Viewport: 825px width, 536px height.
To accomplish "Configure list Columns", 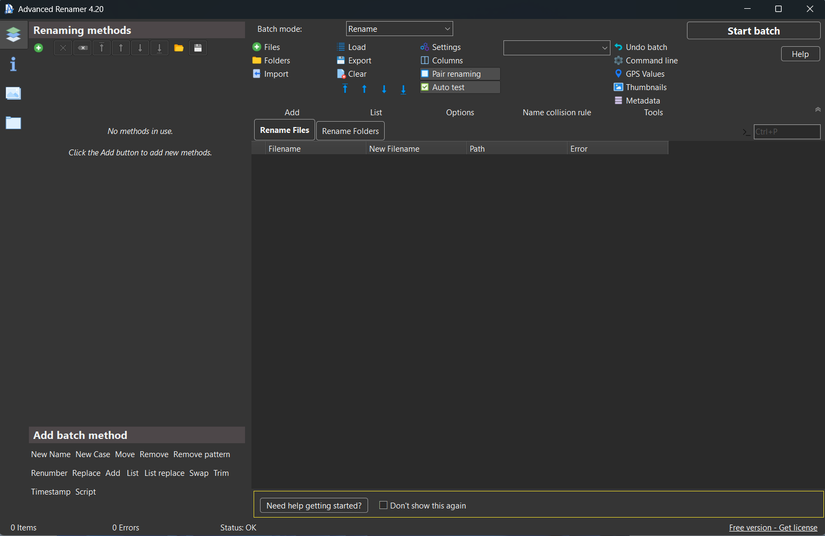I will (442, 60).
